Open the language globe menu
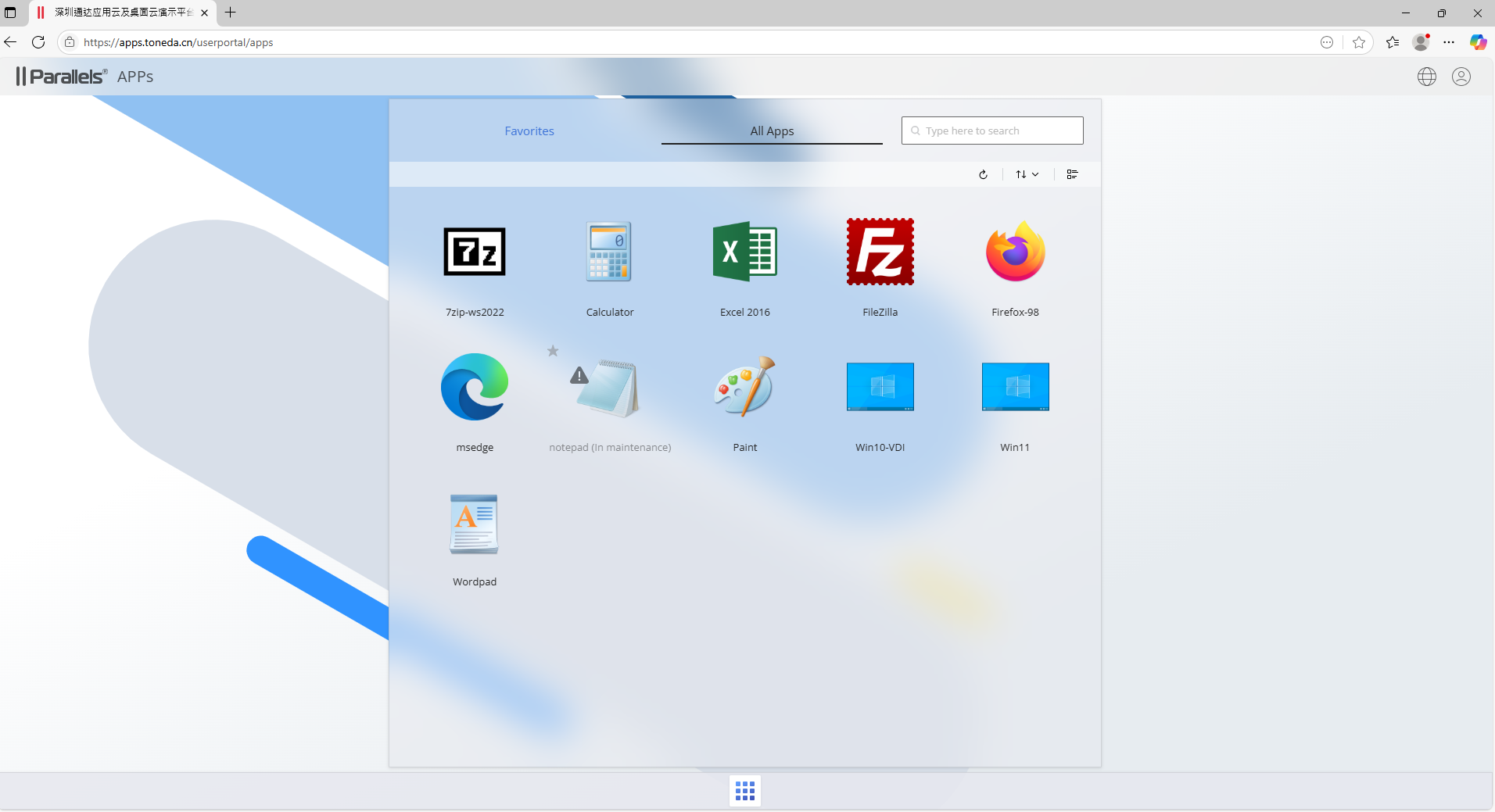 pos(1426,77)
